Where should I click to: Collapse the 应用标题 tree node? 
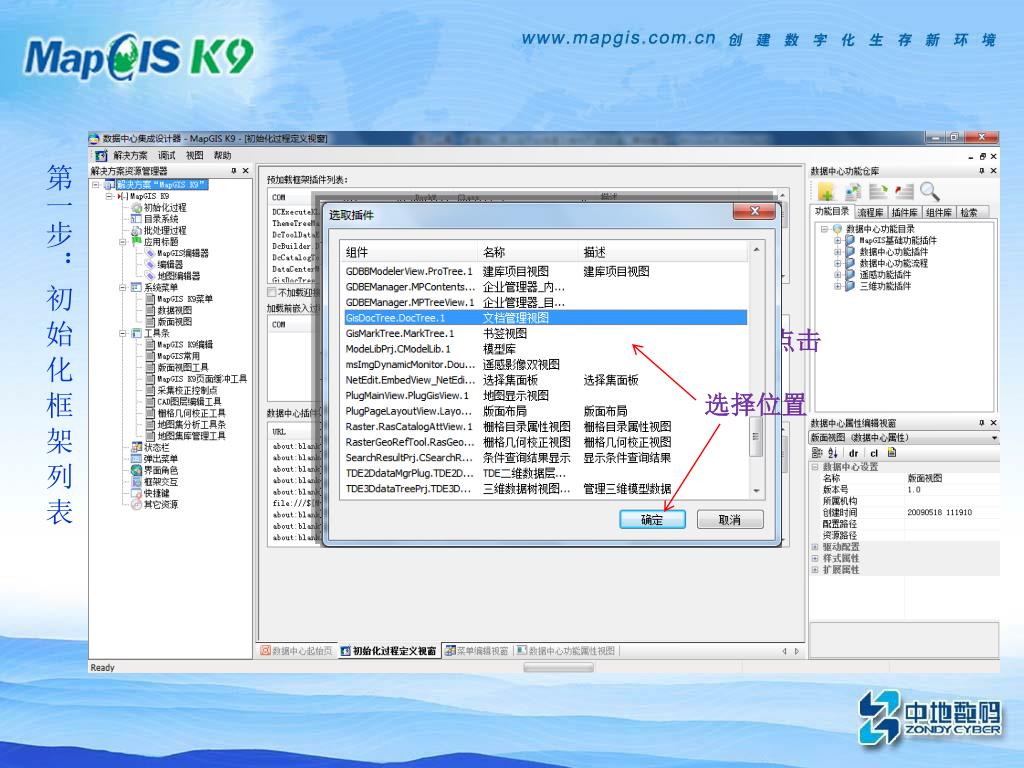(x=123, y=242)
